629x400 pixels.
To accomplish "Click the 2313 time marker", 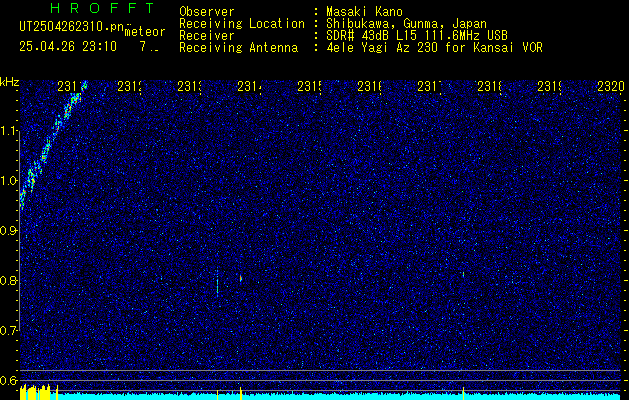I will point(189,87).
